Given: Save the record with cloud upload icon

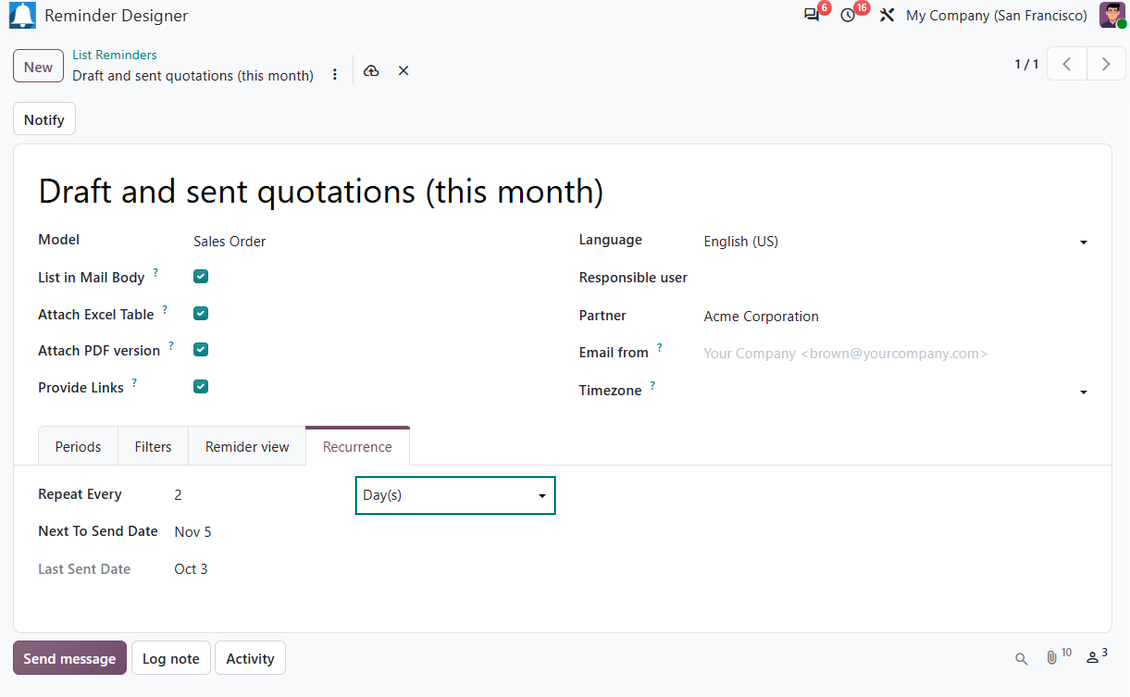Looking at the screenshot, I should [x=371, y=71].
